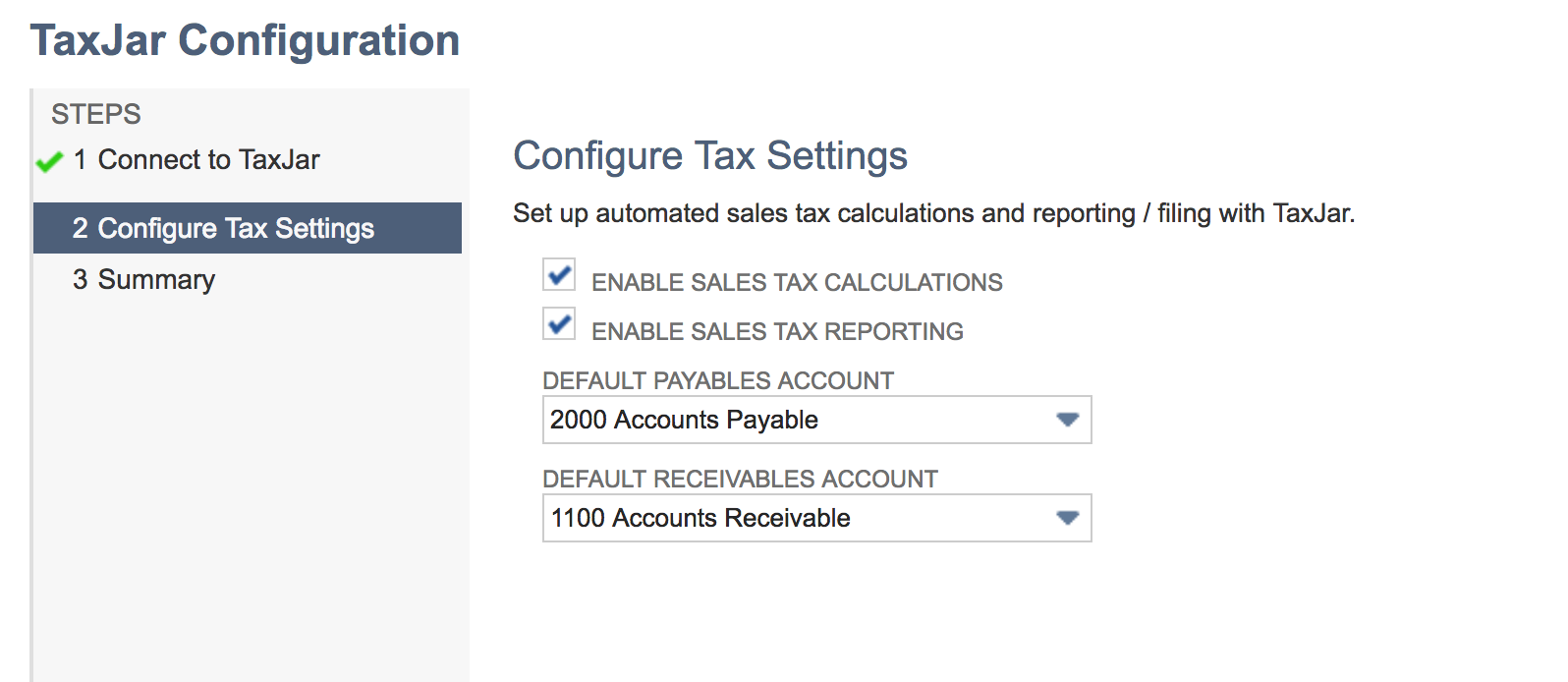The height and width of the screenshot is (682, 1568).
Task: Click the 'Set up automated sales tax' description
Action: [933, 213]
